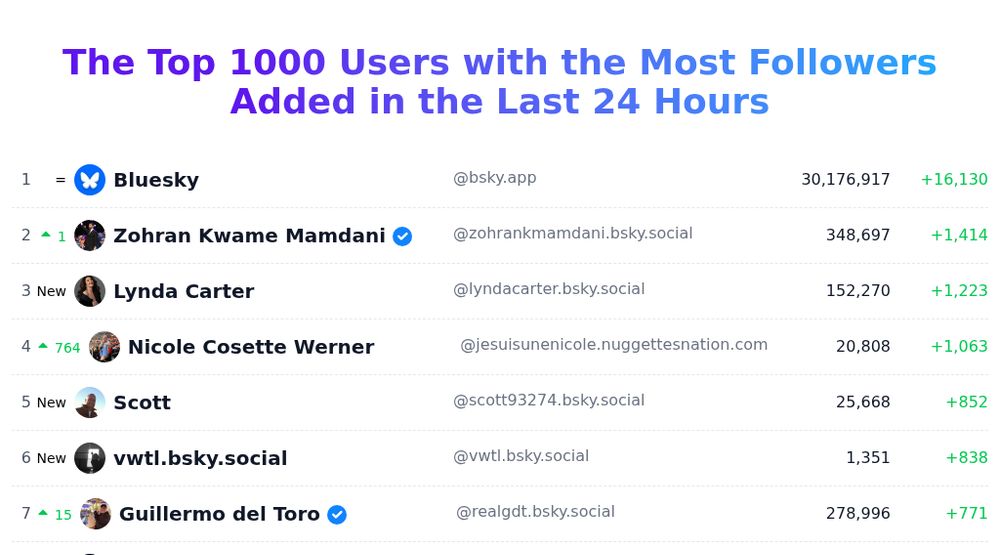Click the +16,130 follower gain for Bluesky

click(953, 179)
